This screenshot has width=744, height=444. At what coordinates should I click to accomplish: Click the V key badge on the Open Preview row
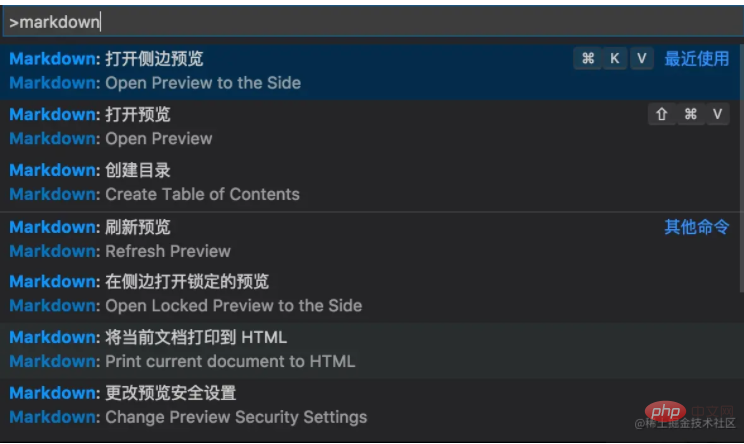pos(718,115)
